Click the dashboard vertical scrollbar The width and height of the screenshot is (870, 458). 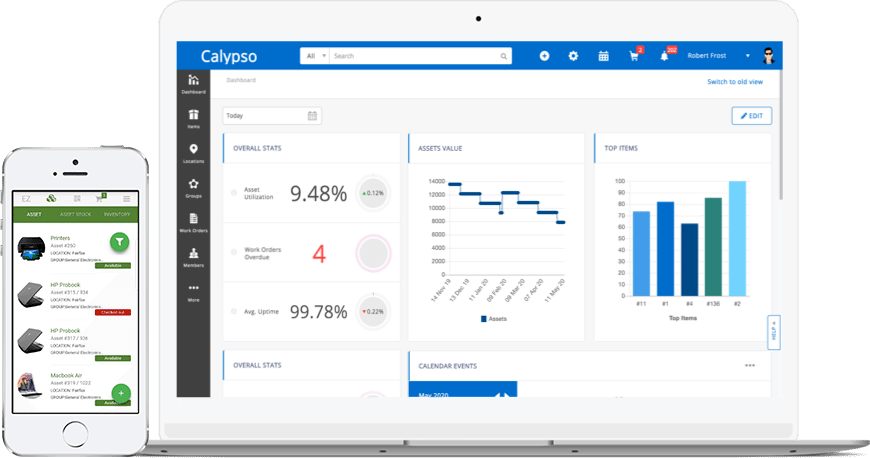(x=781, y=133)
